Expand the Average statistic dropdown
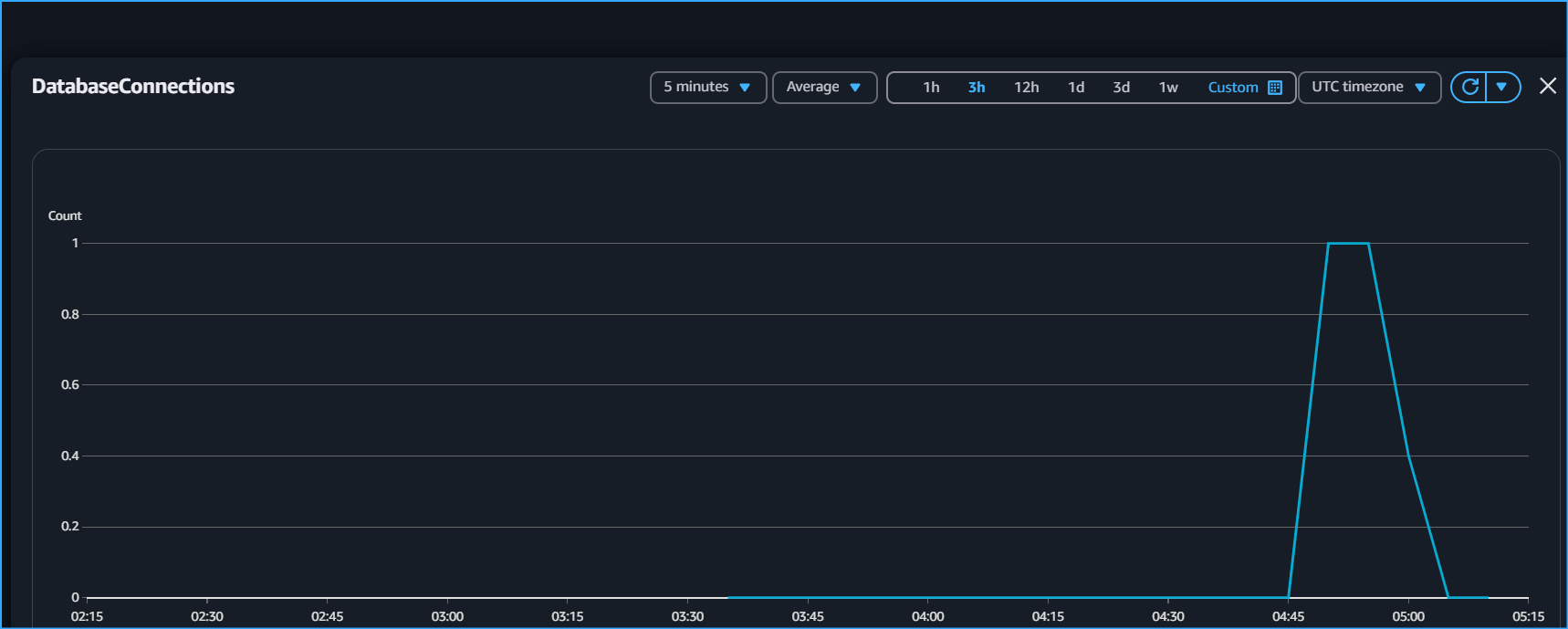 823,88
